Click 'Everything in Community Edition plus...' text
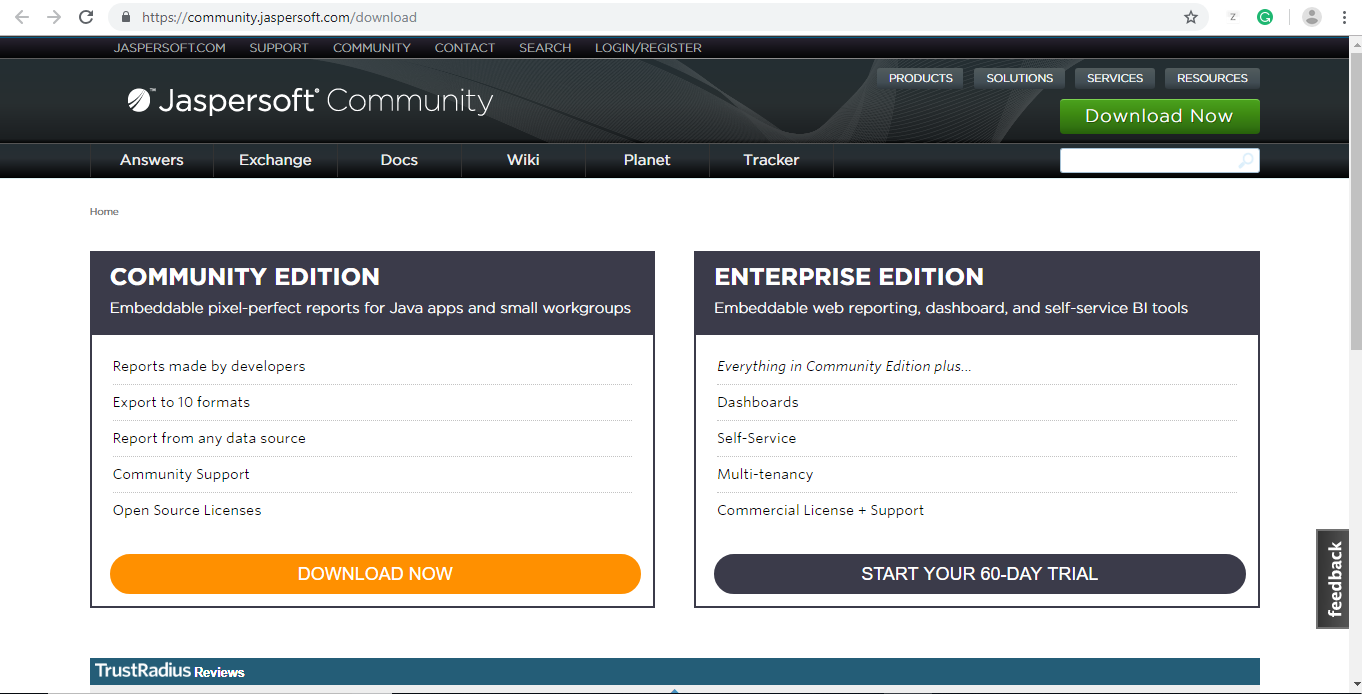 pos(844,366)
